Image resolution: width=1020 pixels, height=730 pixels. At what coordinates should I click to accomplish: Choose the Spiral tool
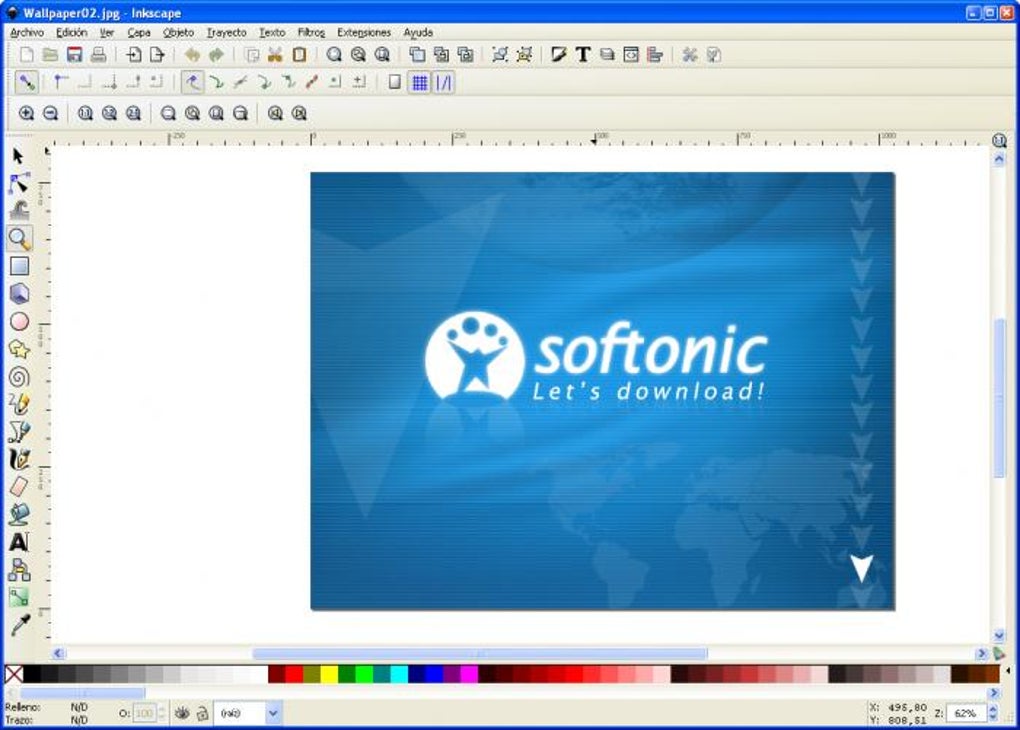(x=20, y=377)
